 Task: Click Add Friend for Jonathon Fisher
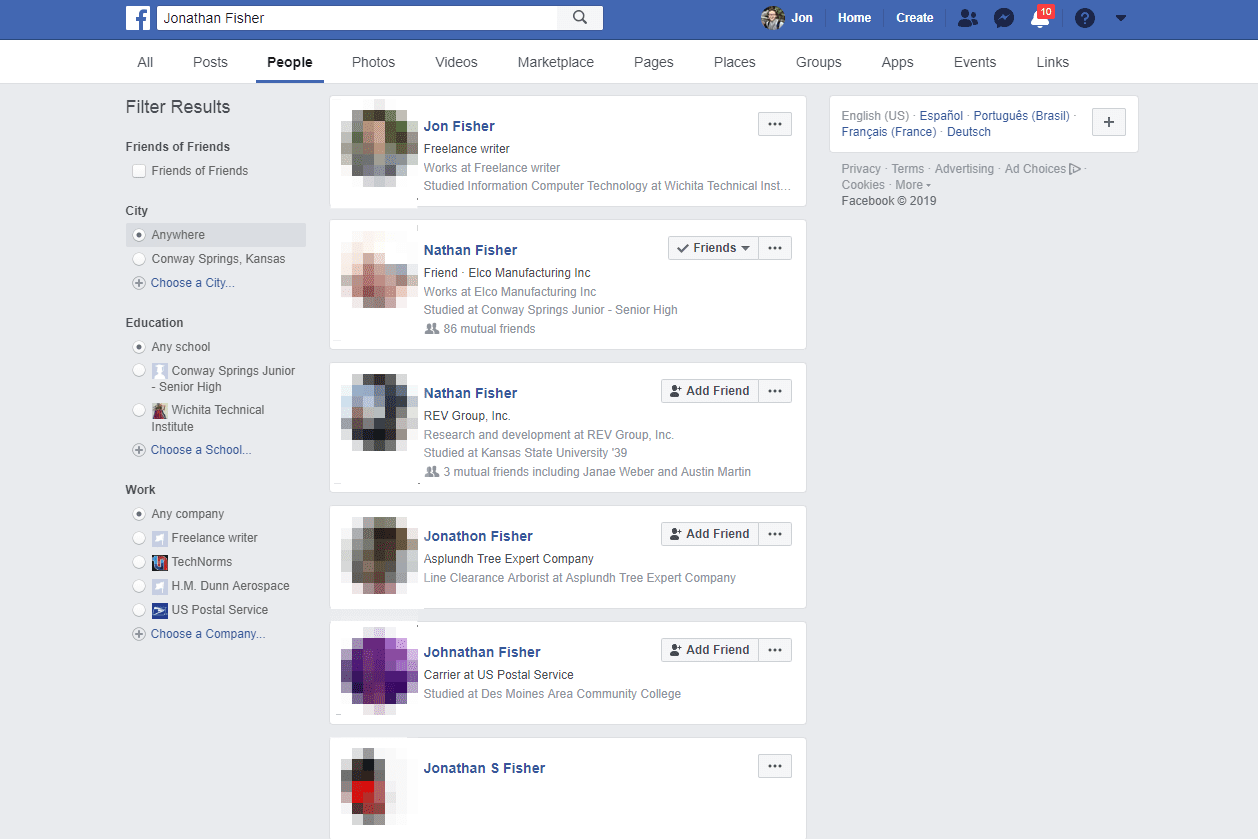coord(709,534)
